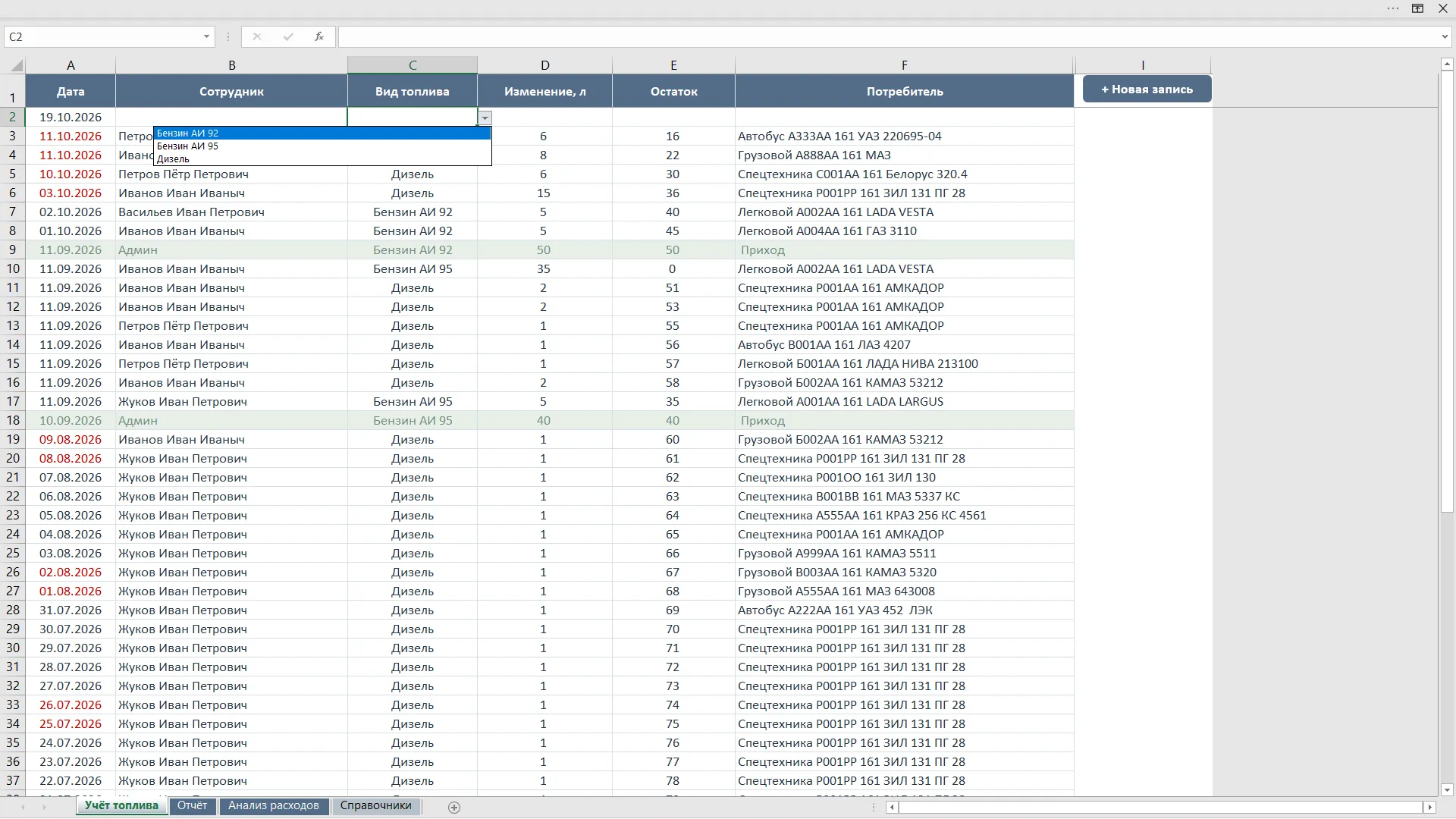Click Автобус В001АА 161 ЛАЗ 4207 cell
The image size is (1456, 819).
point(904,345)
